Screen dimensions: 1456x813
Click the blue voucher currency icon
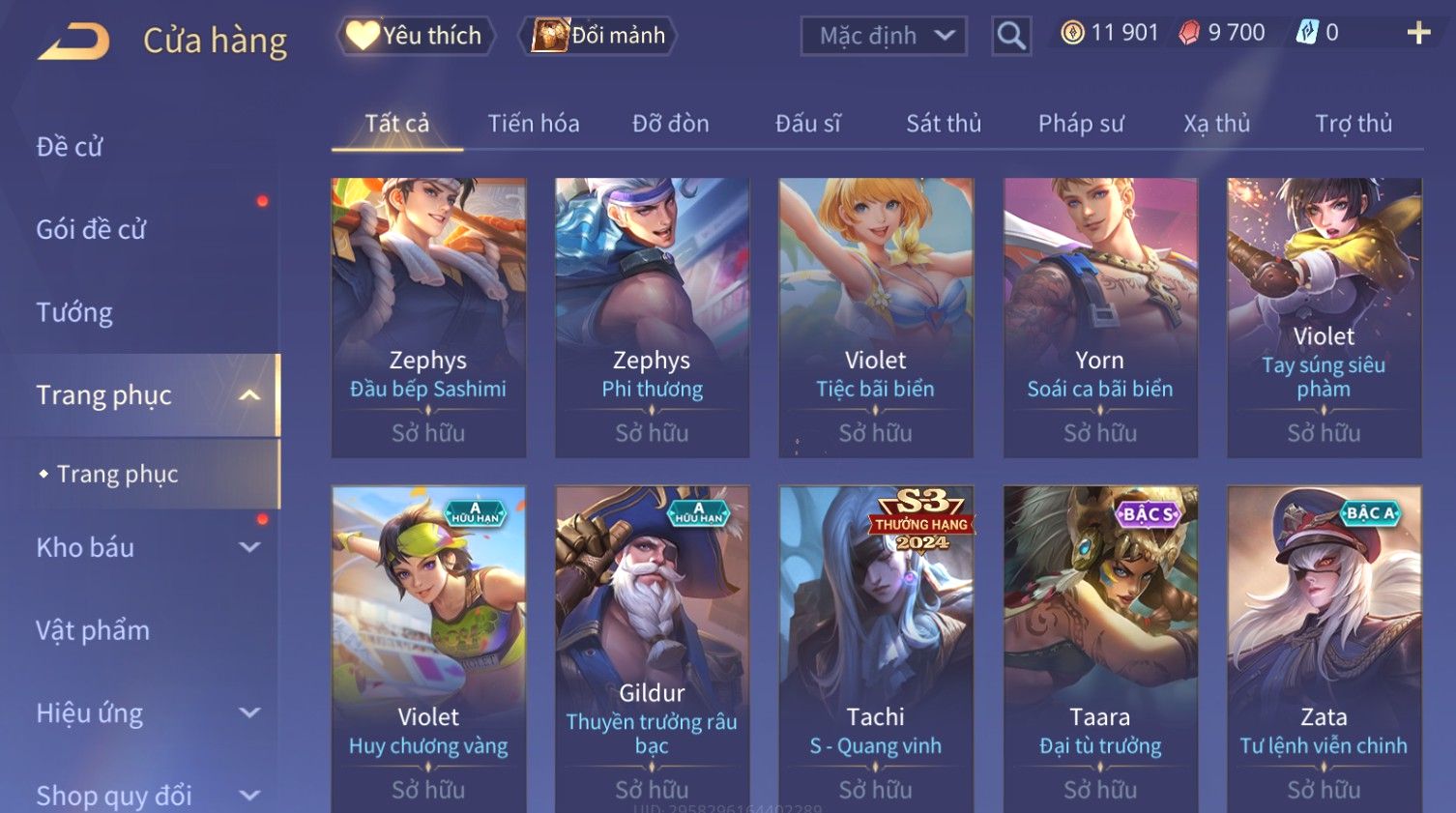1306,33
